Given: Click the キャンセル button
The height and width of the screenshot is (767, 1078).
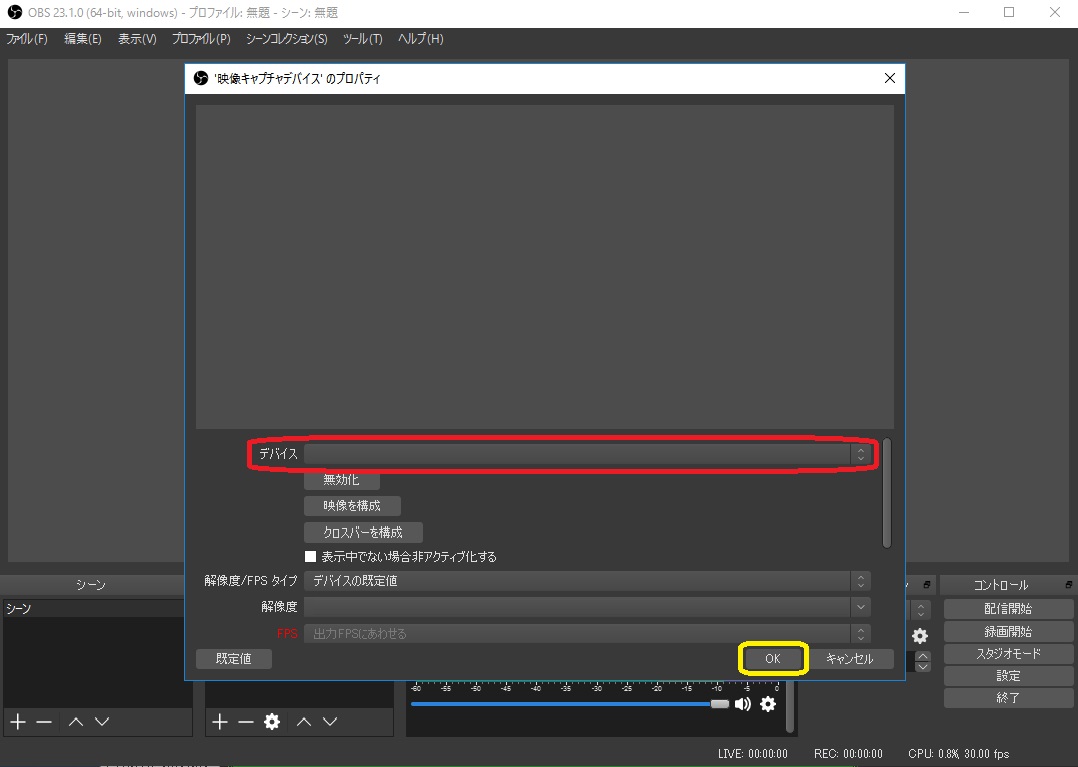Looking at the screenshot, I should click(x=850, y=659).
